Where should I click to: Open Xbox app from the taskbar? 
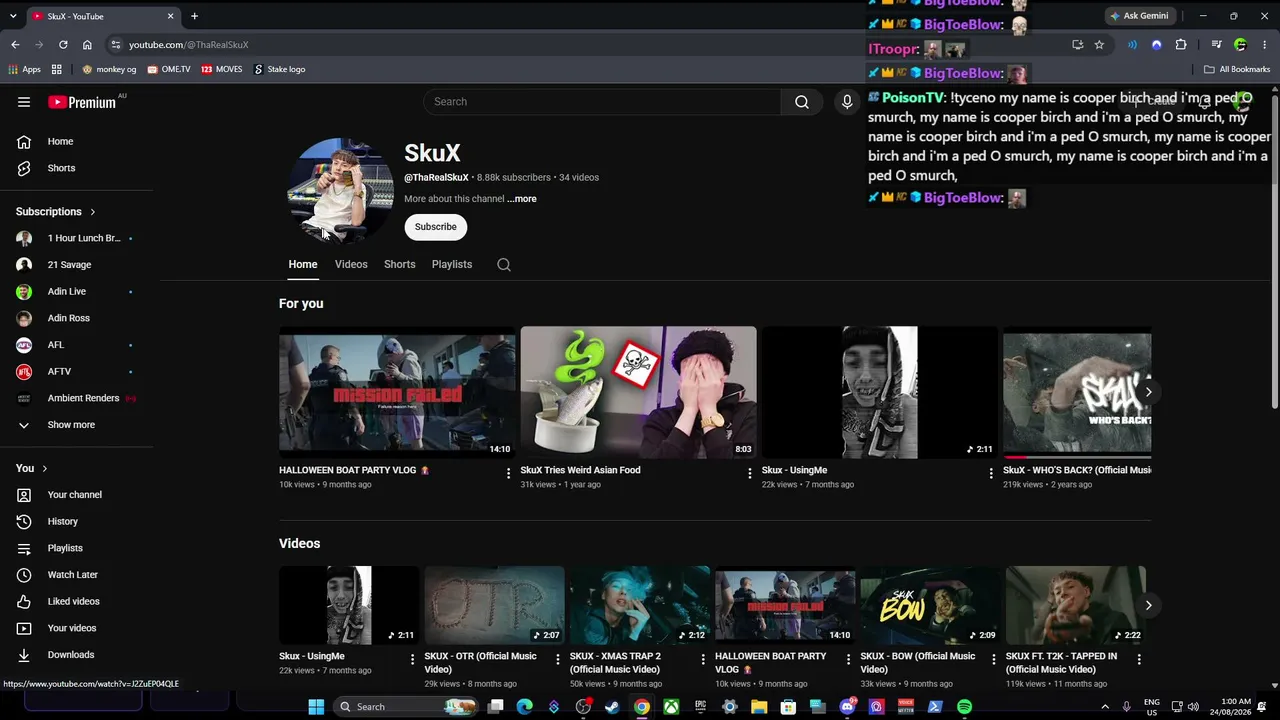click(671, 707)
